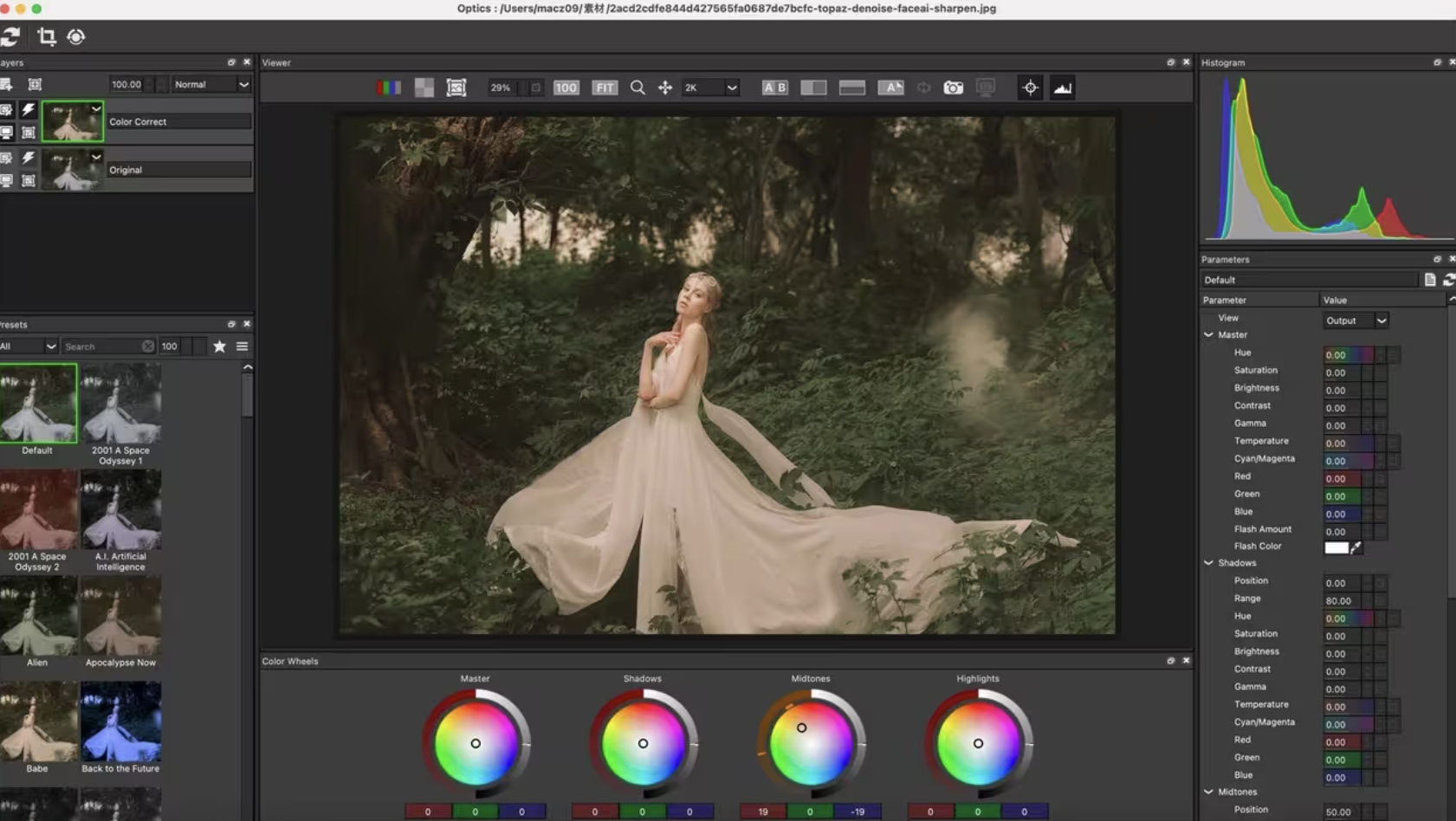
Task: Open the Output view dropdown in Parameters
Action: [1355, 320]
